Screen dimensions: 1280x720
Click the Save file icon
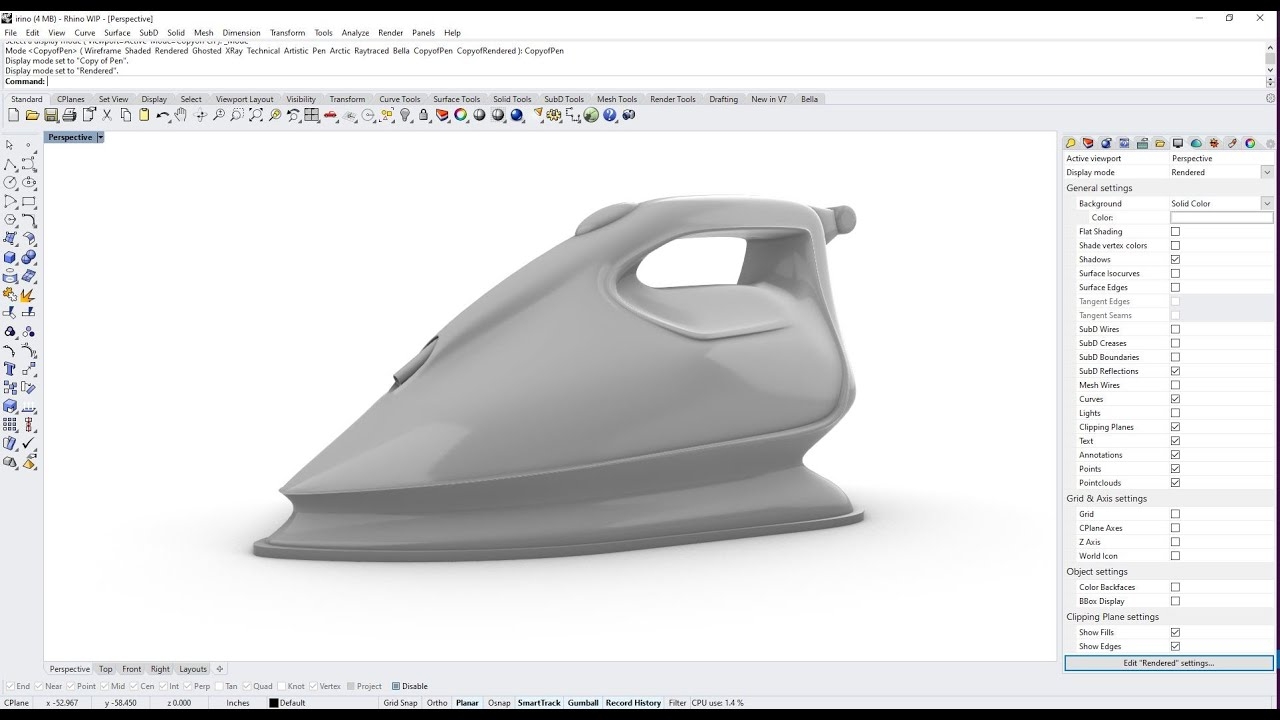51,116
